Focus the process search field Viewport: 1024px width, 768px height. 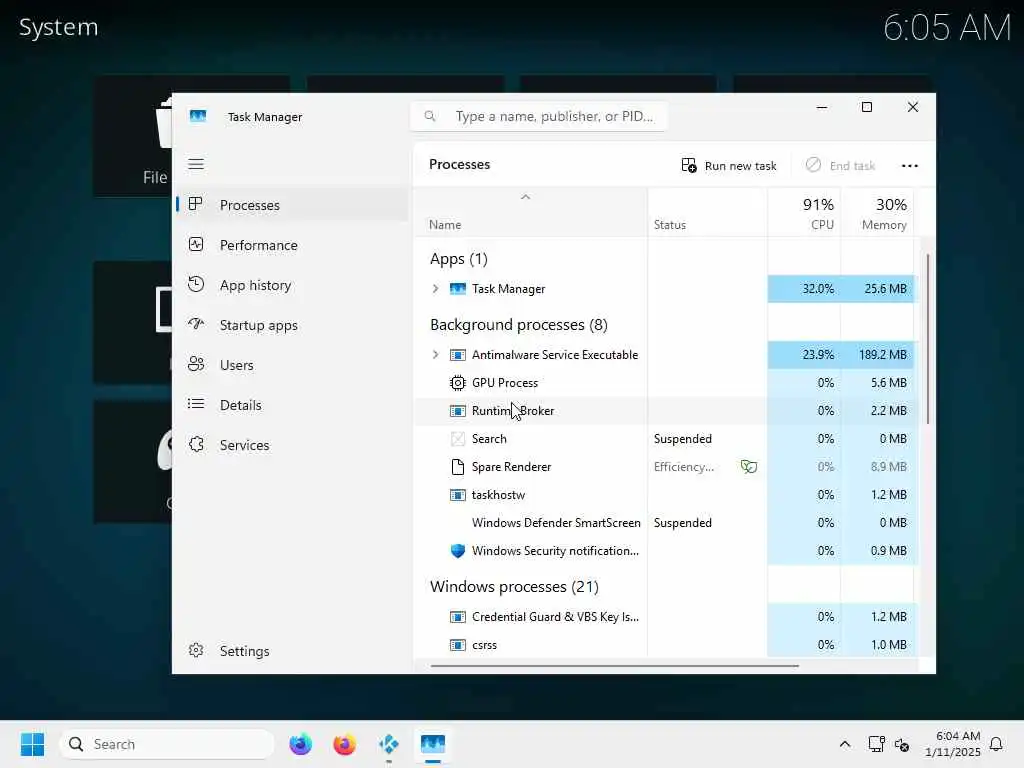539,116
